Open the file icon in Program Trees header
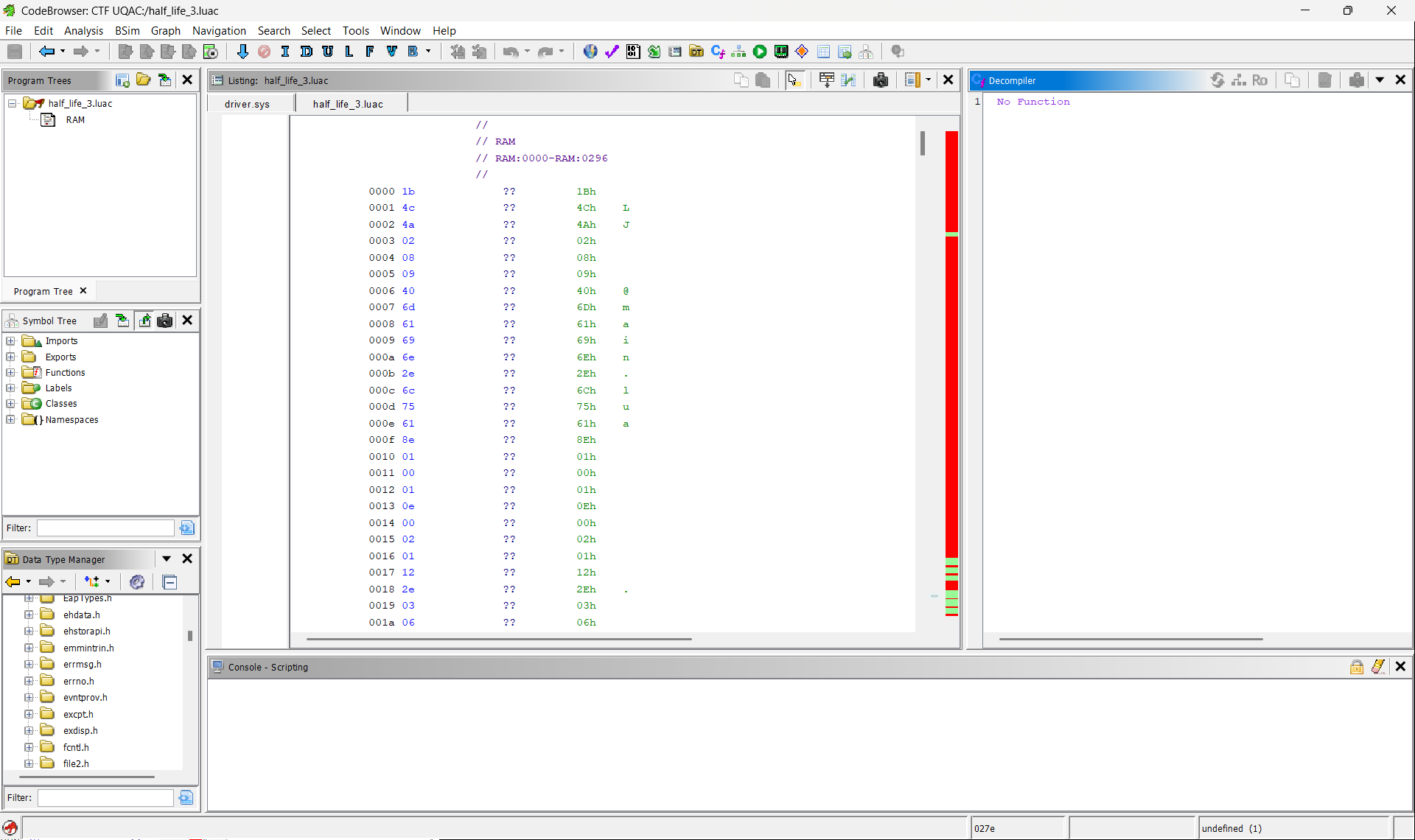 (x=144, y=80)
